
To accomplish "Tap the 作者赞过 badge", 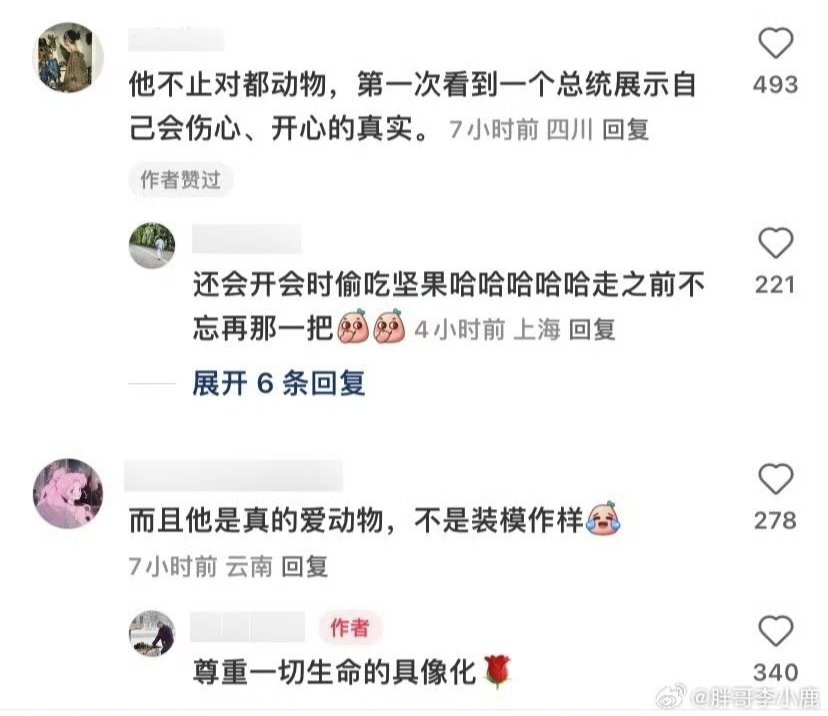I will [180, 180].
